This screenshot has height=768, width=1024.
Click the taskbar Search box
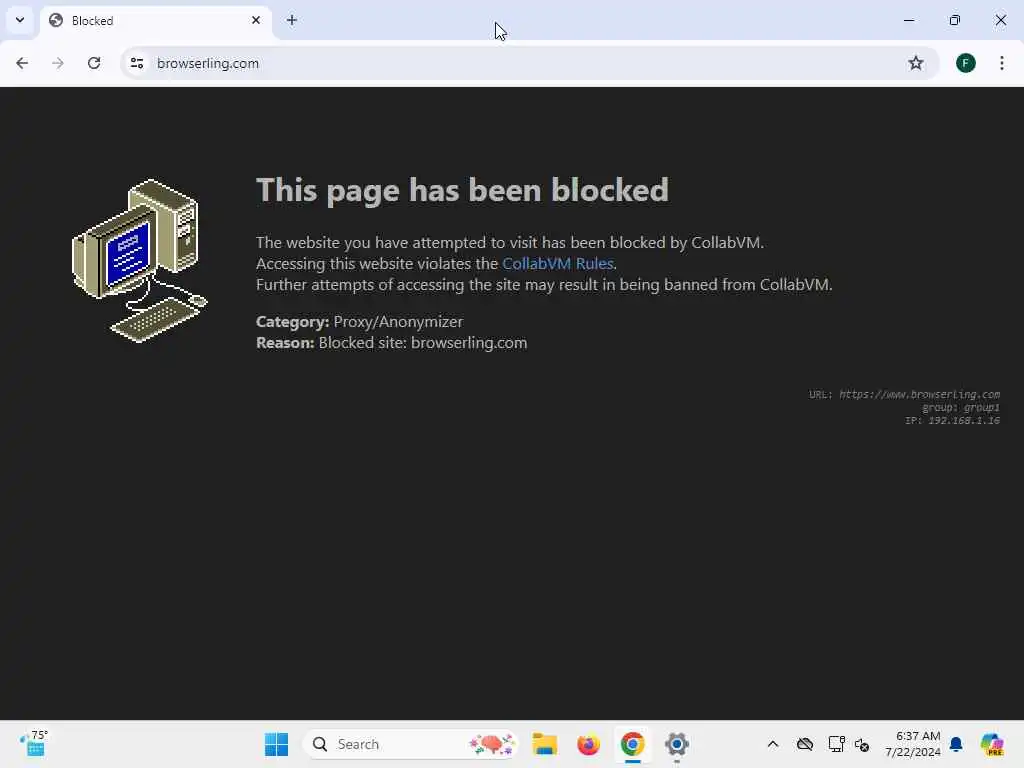pyautogui.click(x=411, y=744)
